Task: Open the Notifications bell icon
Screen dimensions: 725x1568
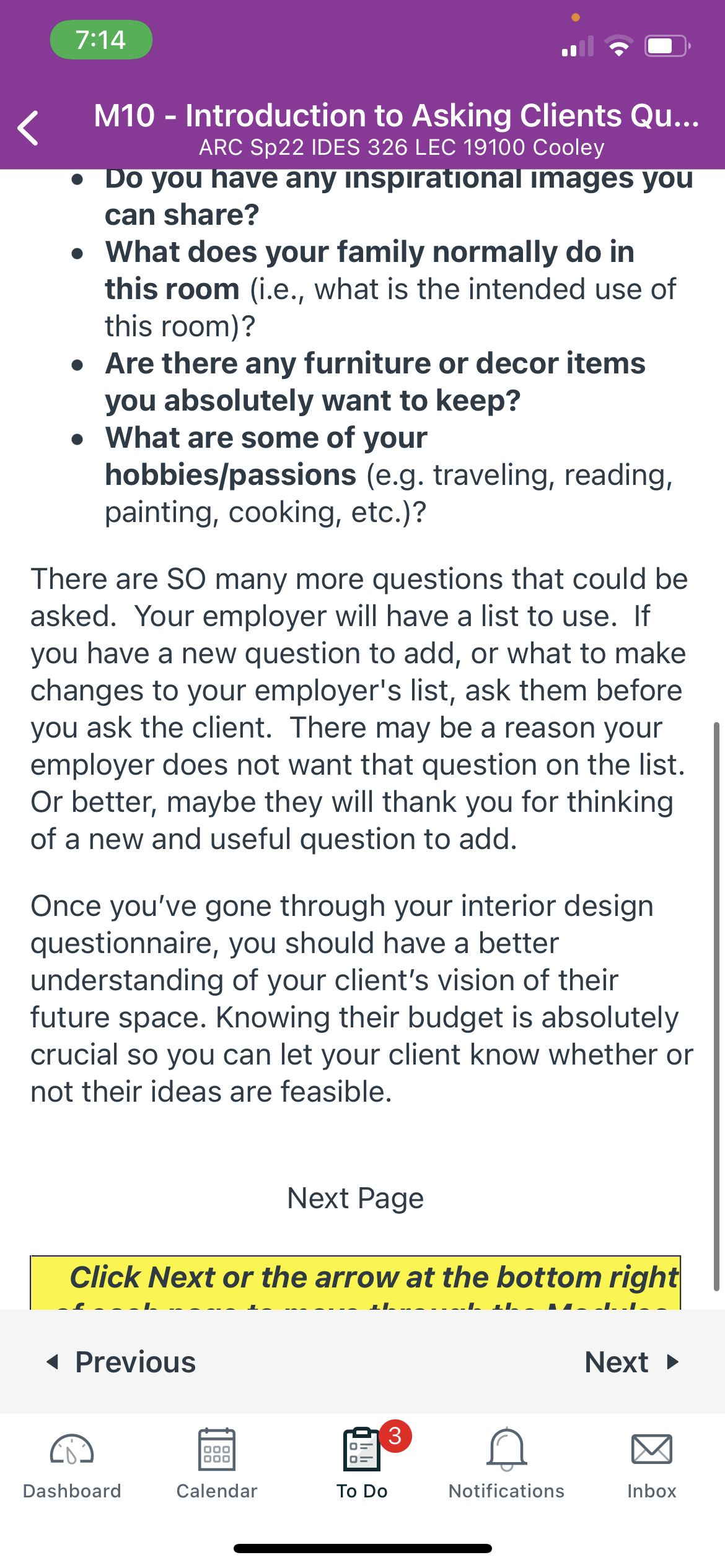Action: [x=507, y=1449]
